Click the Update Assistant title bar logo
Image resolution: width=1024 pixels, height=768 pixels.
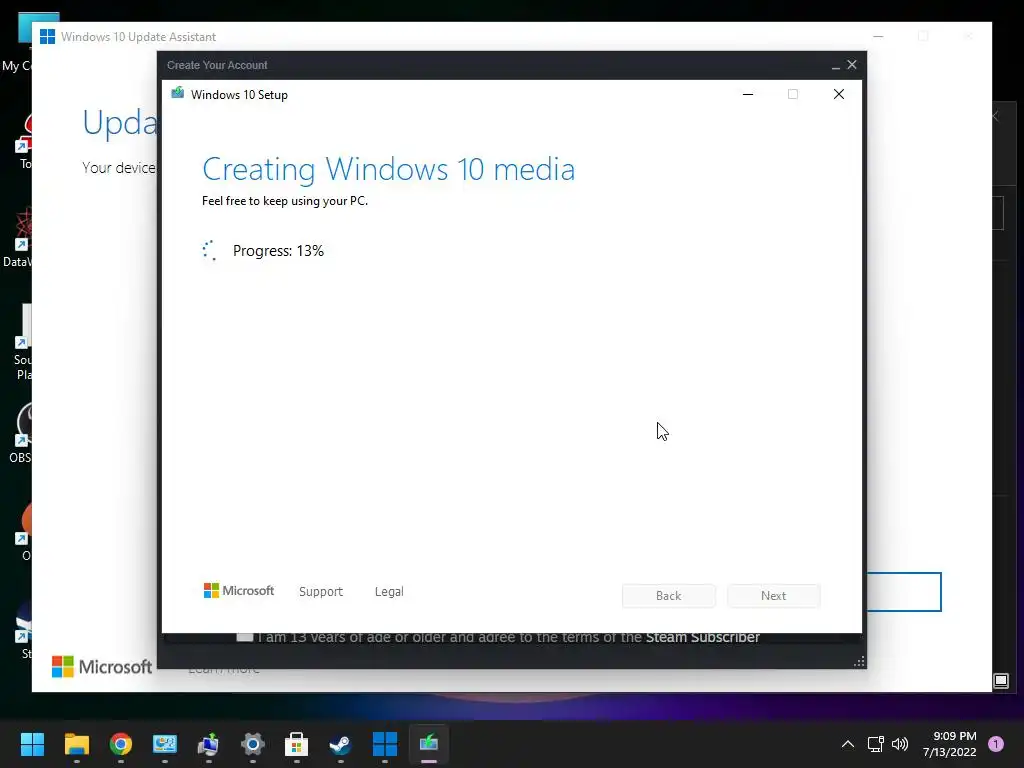(47, 37)
